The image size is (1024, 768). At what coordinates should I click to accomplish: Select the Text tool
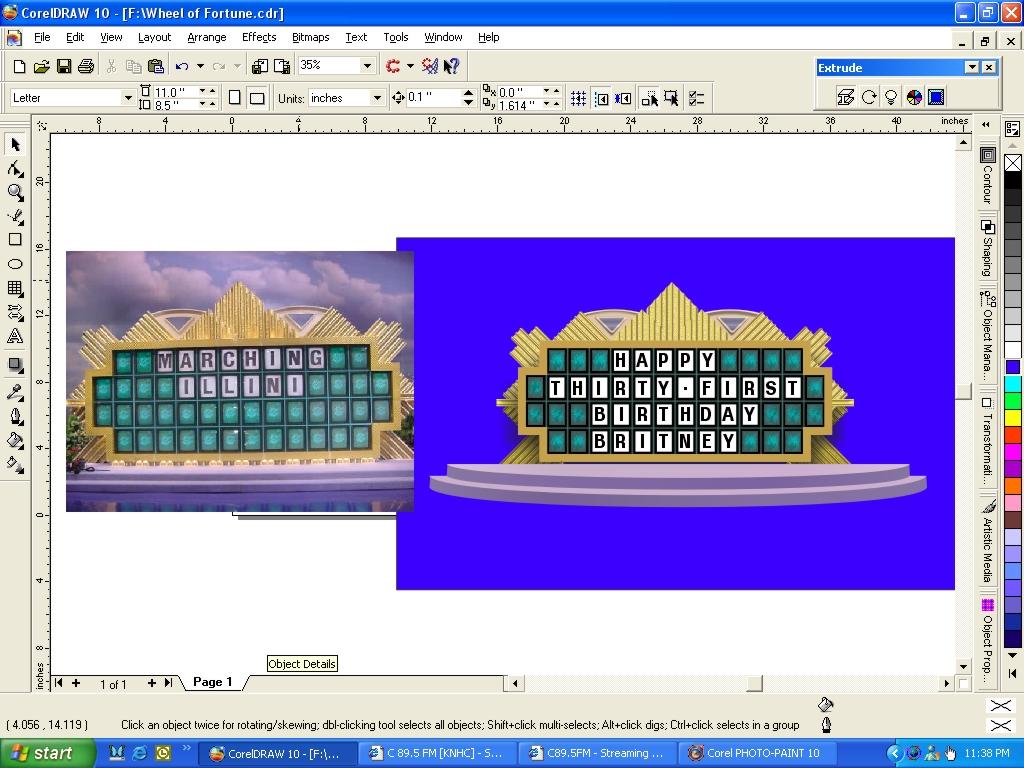pos(15,337)
